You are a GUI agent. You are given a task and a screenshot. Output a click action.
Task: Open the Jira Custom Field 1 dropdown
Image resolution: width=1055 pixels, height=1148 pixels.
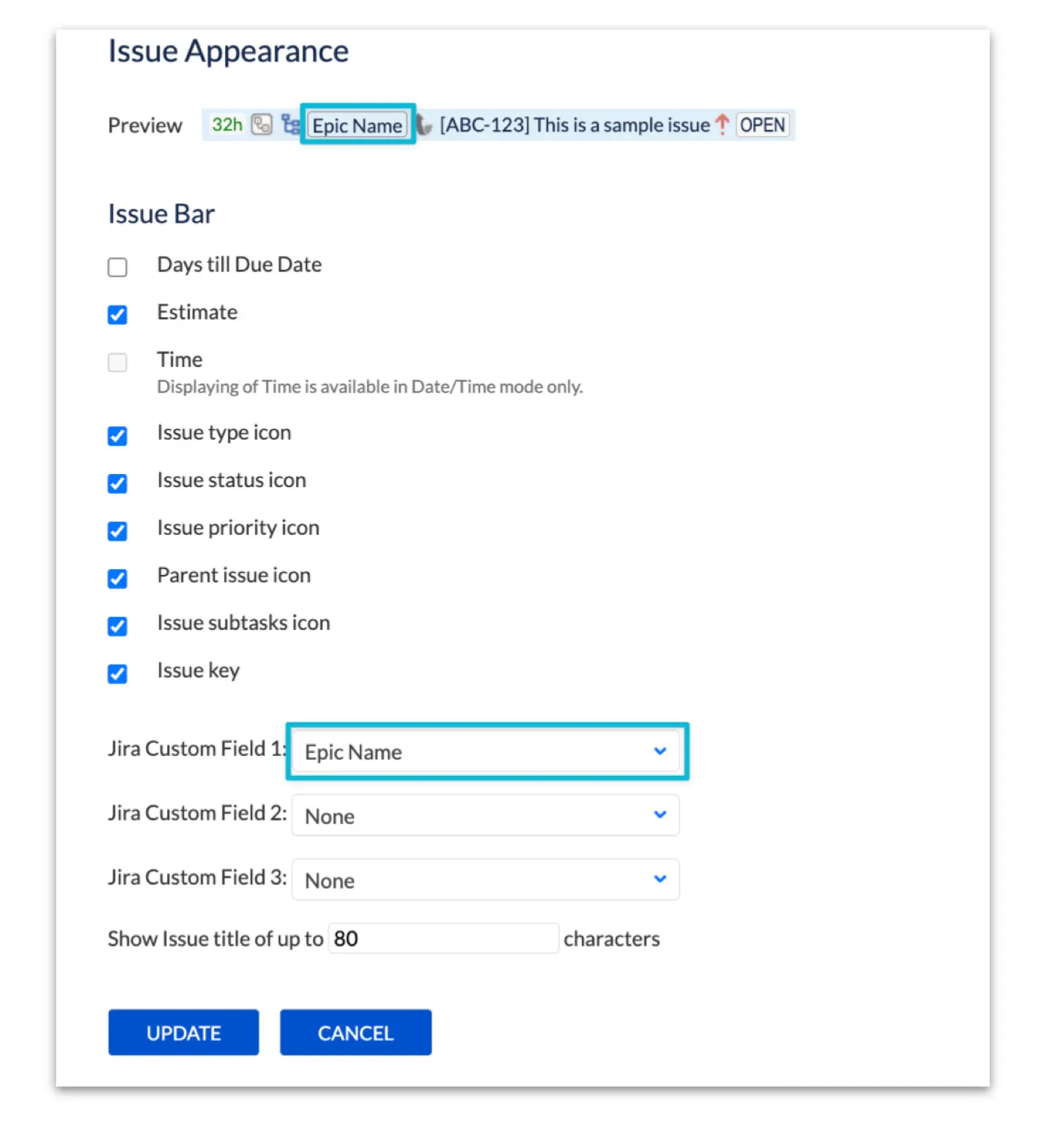tap(485, 752)
